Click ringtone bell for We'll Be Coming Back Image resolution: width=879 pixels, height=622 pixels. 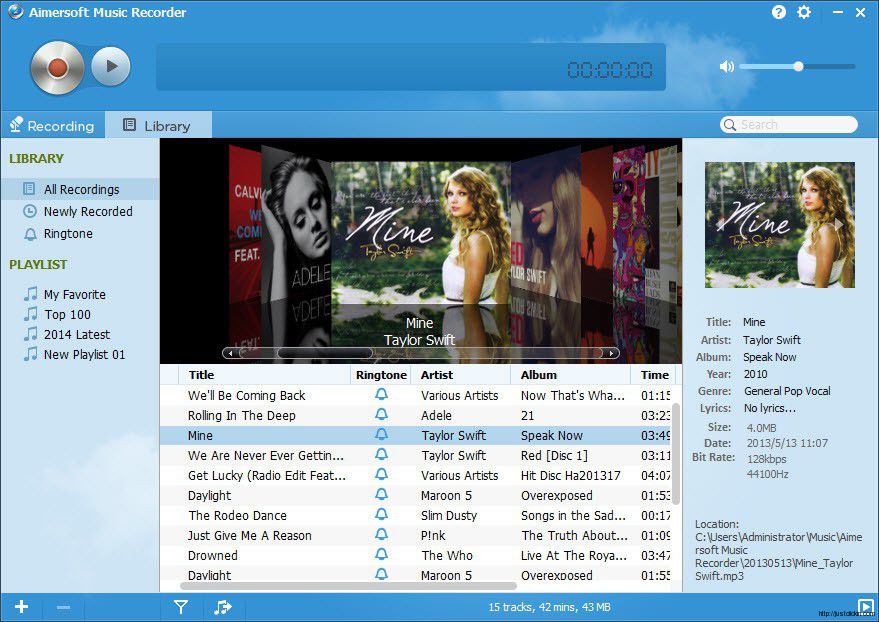point(381,394)
